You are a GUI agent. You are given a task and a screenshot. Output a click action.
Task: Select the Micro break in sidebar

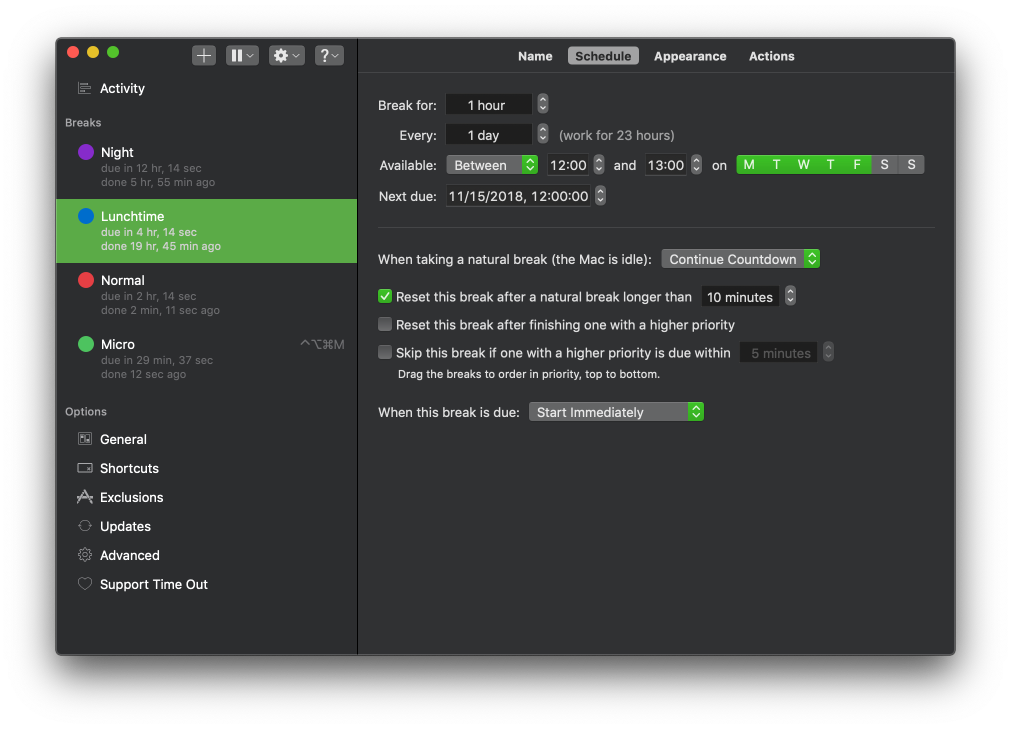(206, 358)
